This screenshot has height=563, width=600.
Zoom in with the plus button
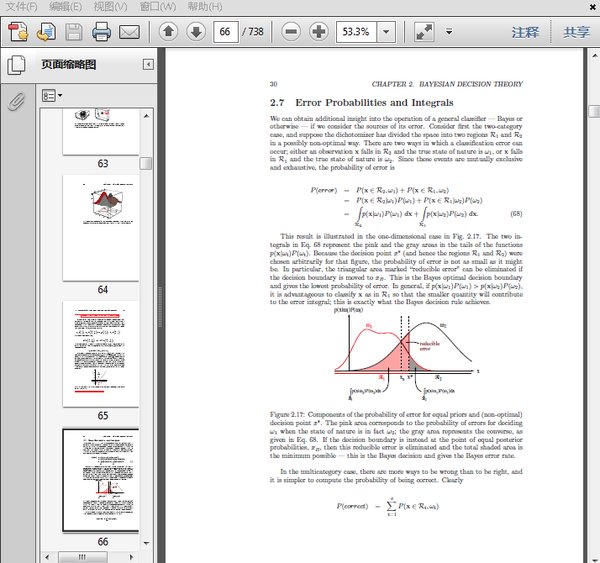pyautogui.click(x=319, y=32)
